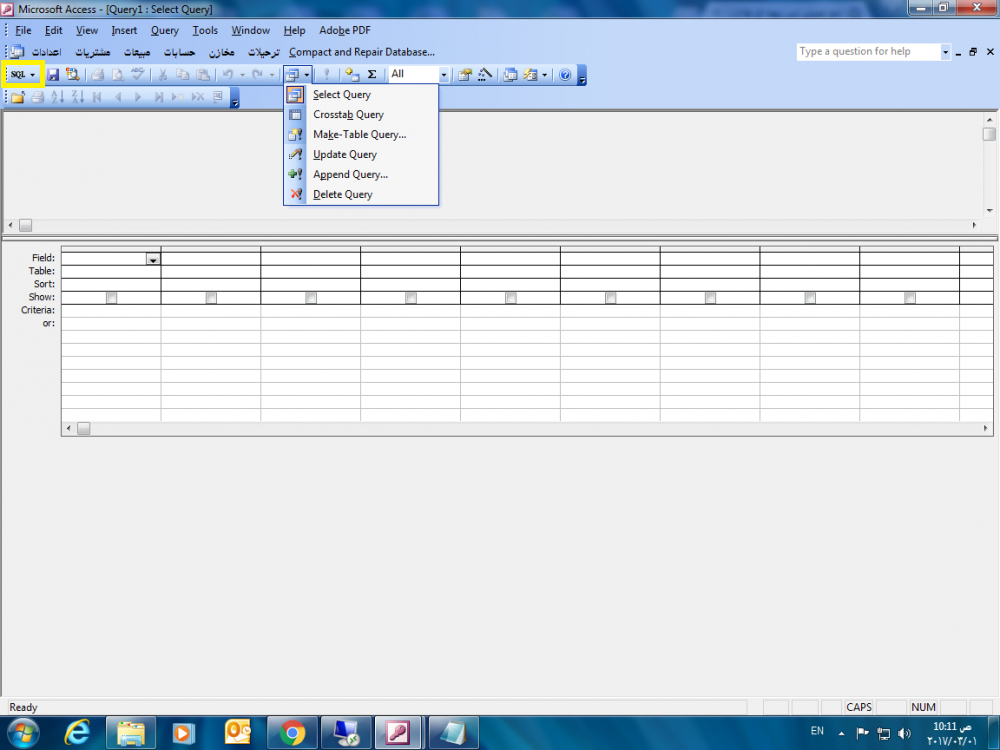The image size is (1000, 750).
Task: Toggle Show checkbox in first grid column
Action: pos(112,298)
